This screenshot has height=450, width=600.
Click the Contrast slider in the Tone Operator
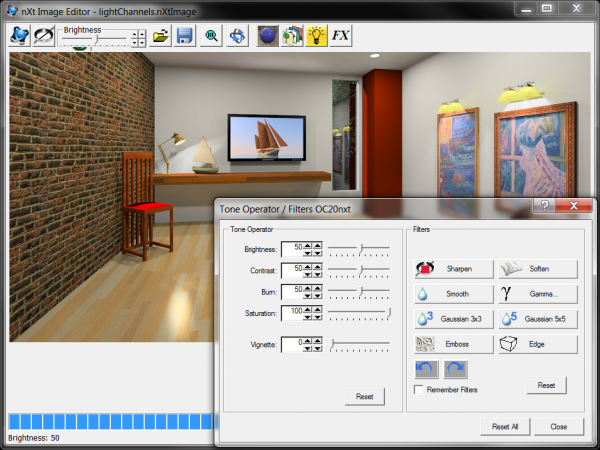click(359, 271)
